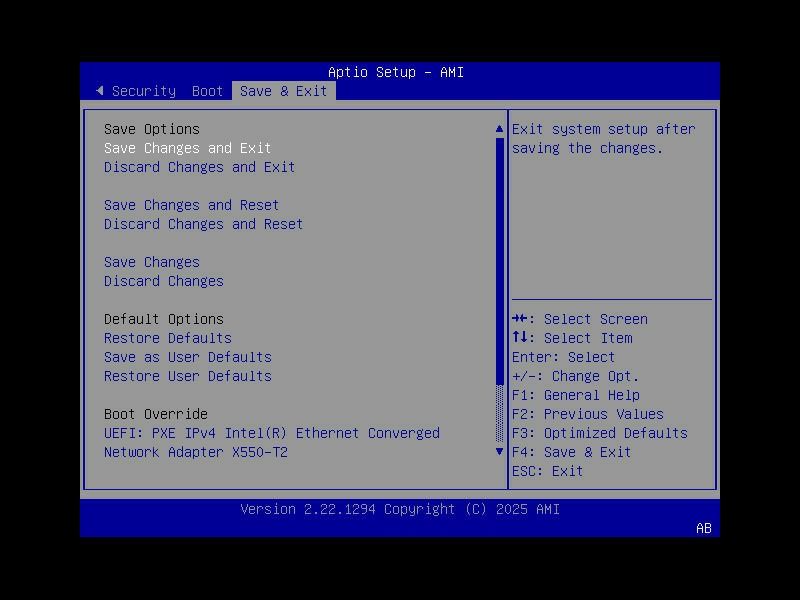800x600 pixels.
Task: Click the Boot Override section header
Action: (x=155, y=414)
